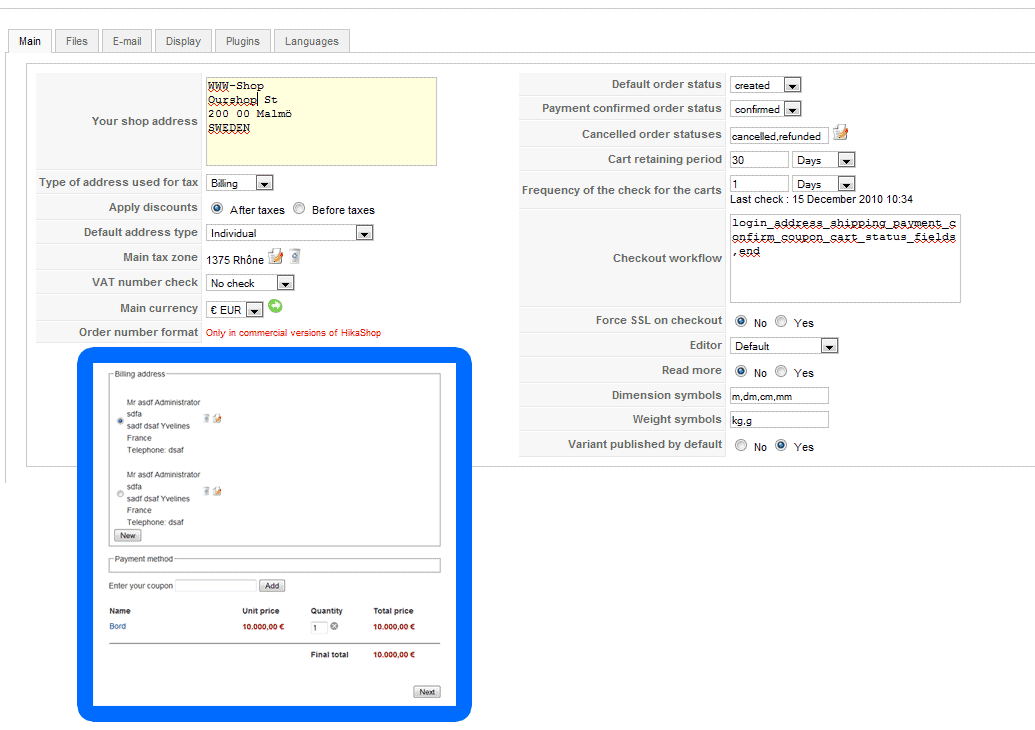Click the Next button in checkout preview
The height and width of the screenshot is (730, 1035).
pos(427,692)
